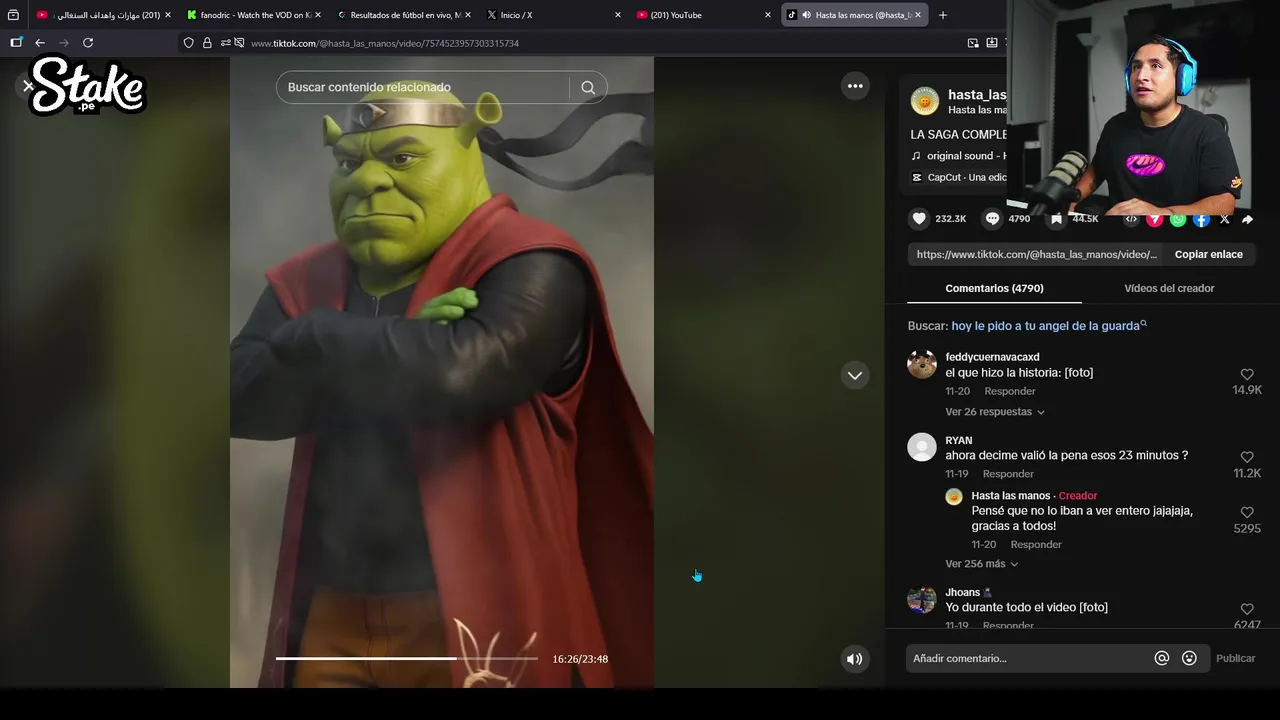Like the TikTok video with heart icon
Screen dimensions: 1280x720
pyautogui.click(x=919, y=219)
